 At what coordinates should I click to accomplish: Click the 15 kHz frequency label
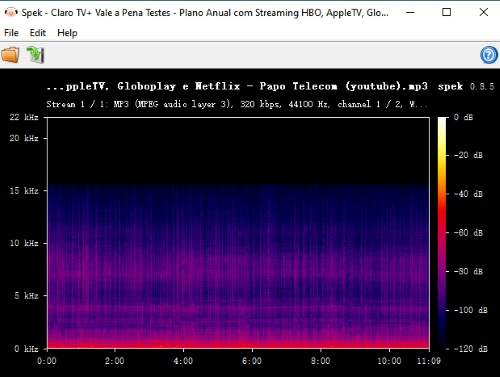pos(24,191)
